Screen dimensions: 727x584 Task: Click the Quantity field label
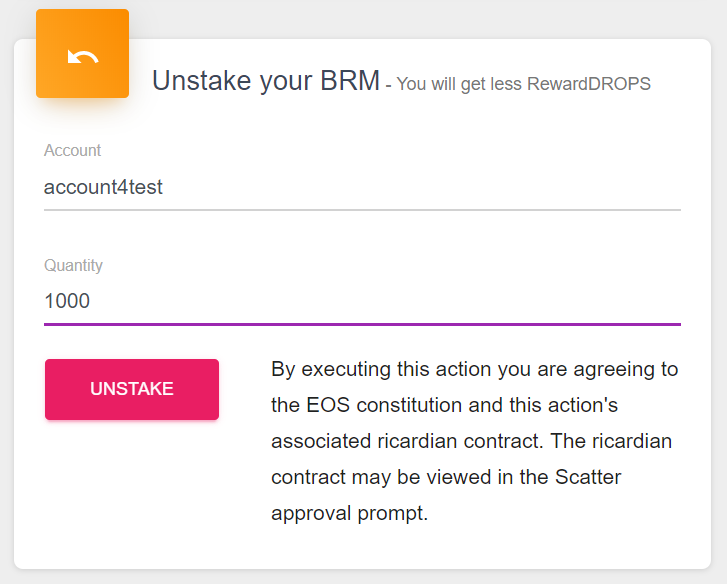(73, 265)
